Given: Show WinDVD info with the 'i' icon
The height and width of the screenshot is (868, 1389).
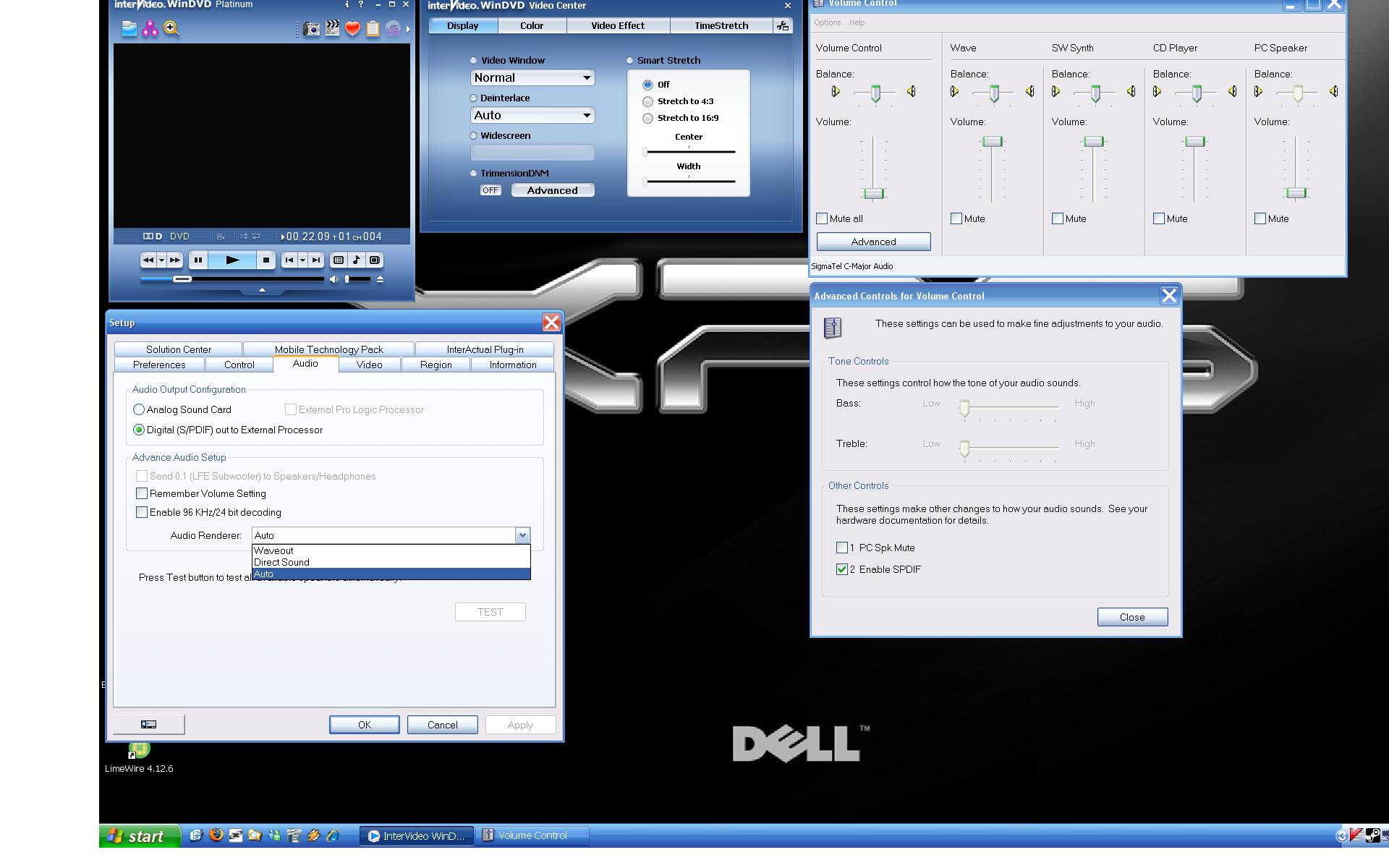Looking at the screenshot, I should click(347, 4).
